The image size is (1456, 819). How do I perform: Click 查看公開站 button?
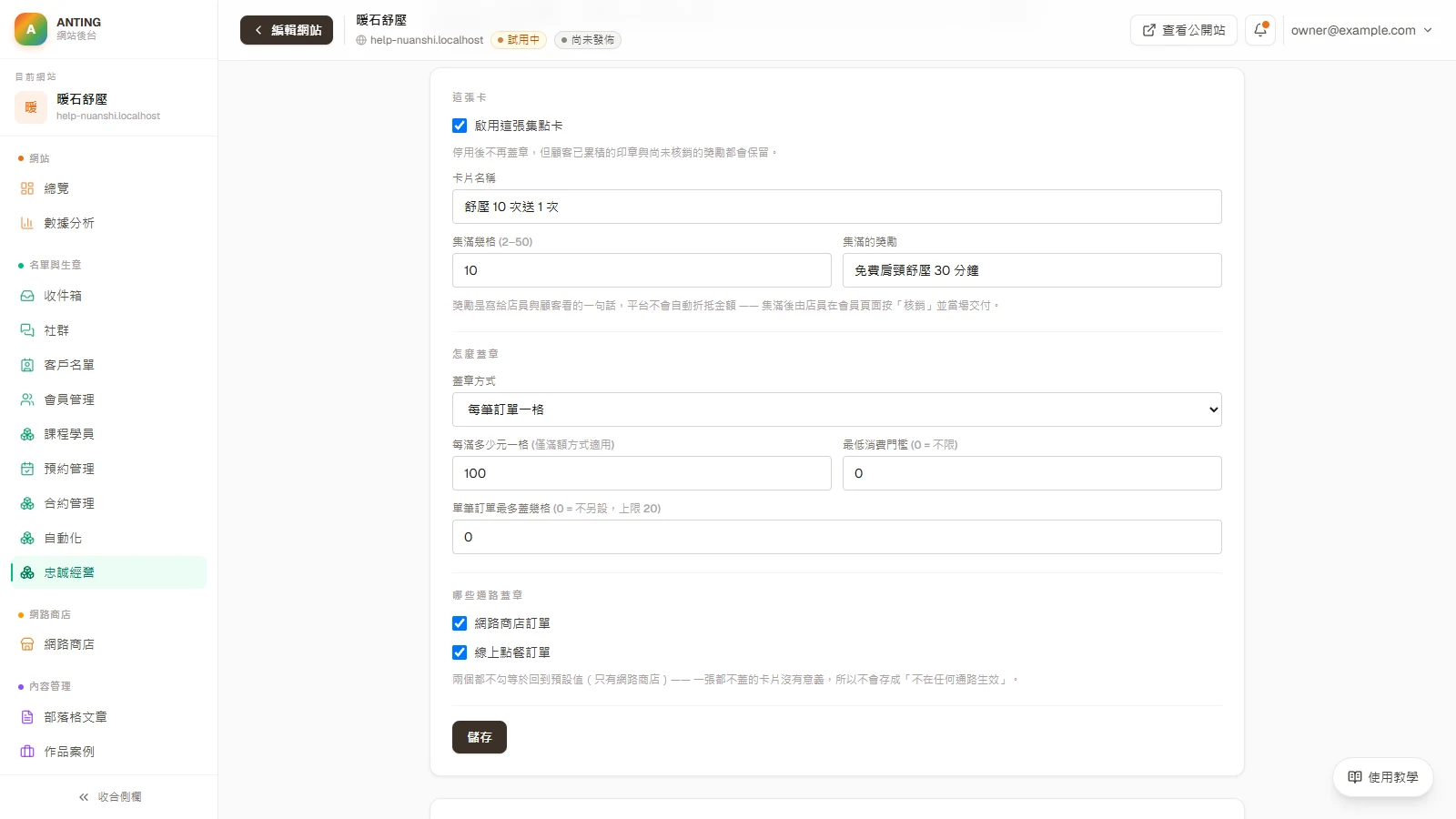[1184, 30]
